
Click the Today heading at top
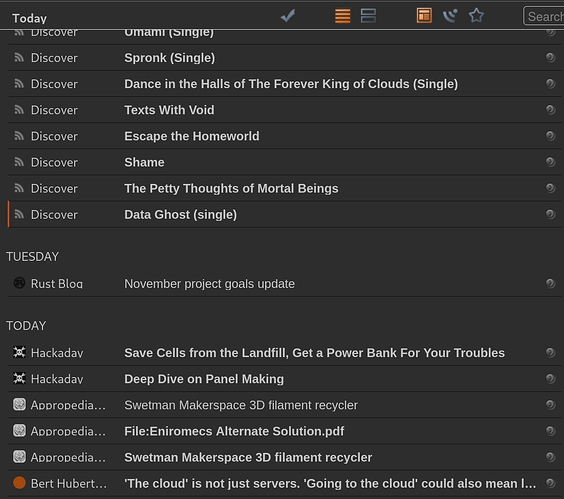click(x=29, y=18)
